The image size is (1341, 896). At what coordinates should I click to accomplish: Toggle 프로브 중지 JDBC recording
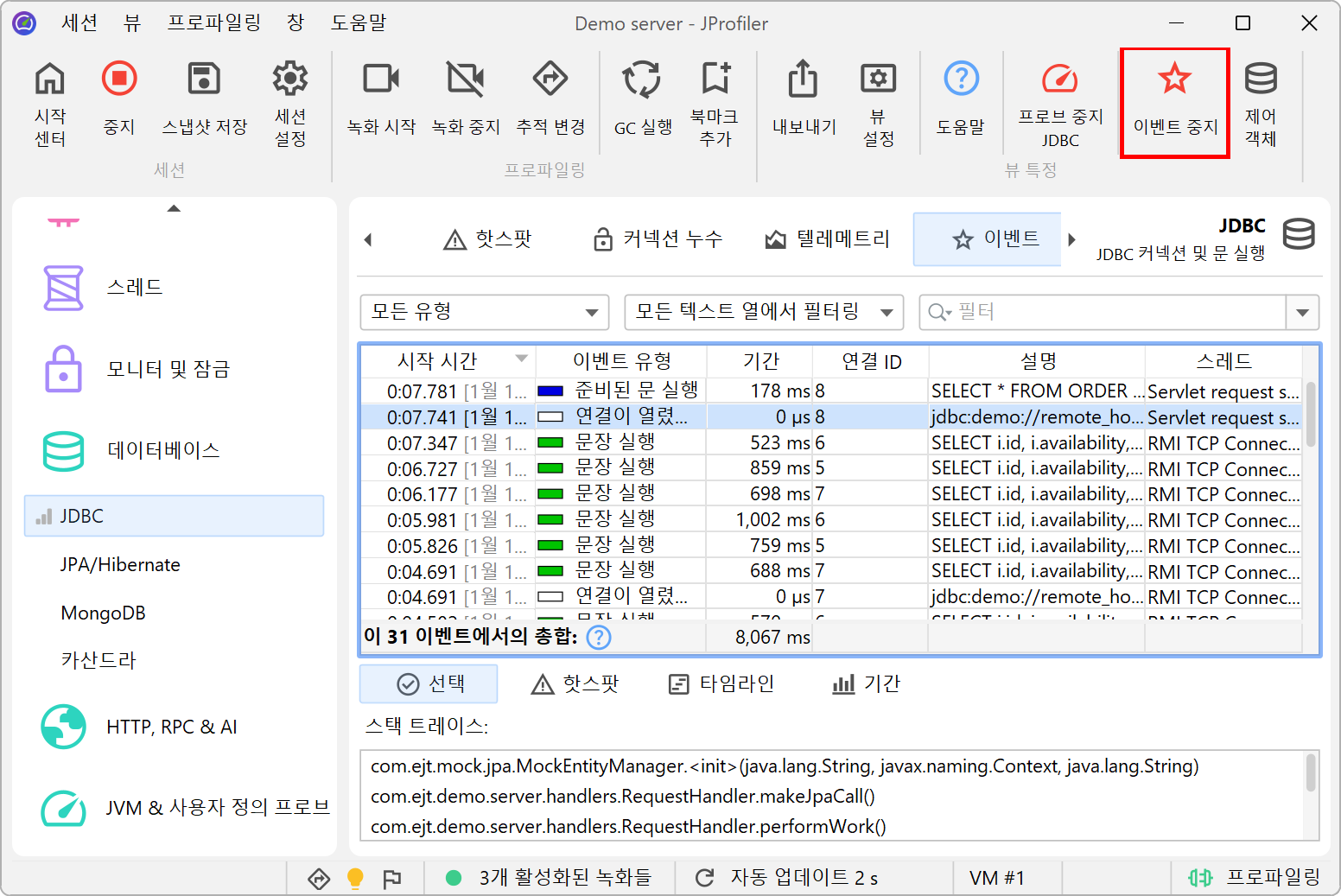[x=1059, y=79]
